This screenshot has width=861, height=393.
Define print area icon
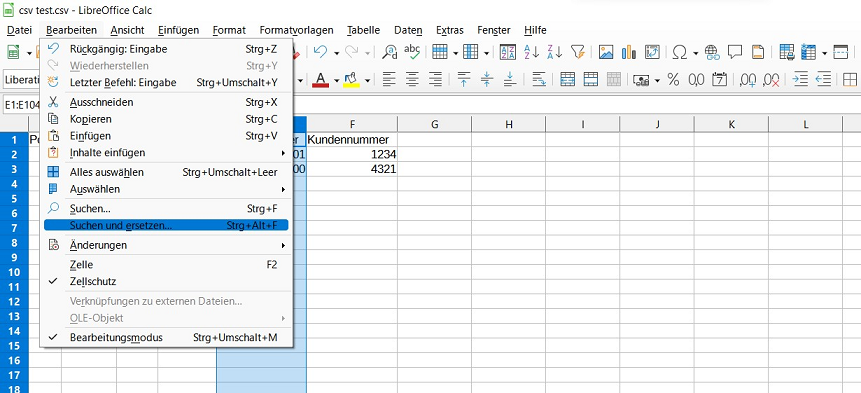(x=786, y=52)
